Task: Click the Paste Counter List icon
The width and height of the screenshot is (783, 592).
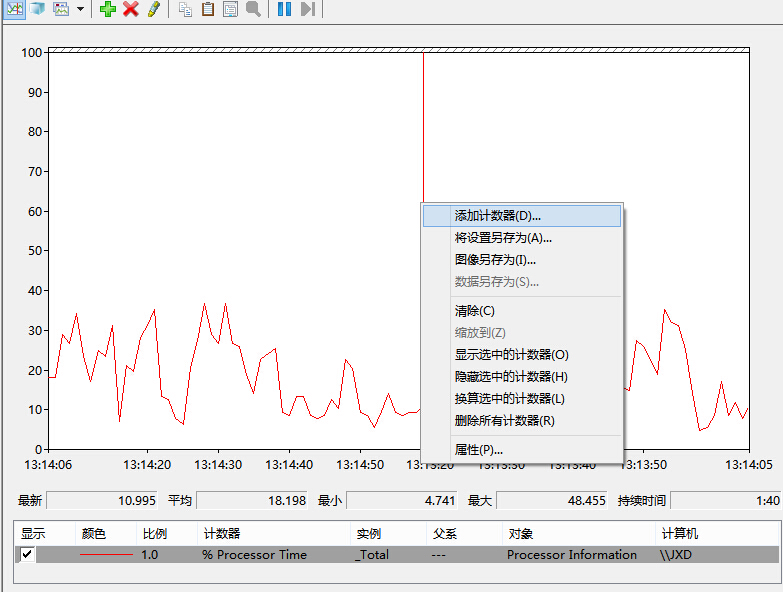Action: pyautogui.click(x=208, y=9)
